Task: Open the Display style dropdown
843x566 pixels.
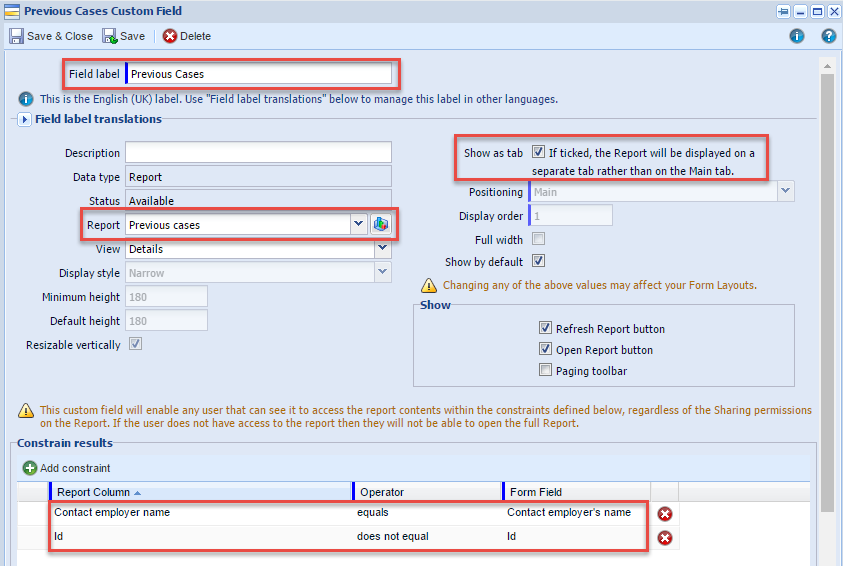Action: pyautogui.click(x=382, y=272)
